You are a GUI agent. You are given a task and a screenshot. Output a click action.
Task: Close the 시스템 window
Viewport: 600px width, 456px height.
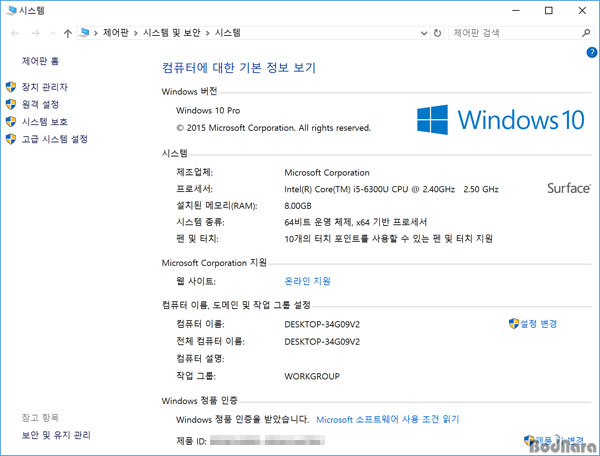(582, 10)
